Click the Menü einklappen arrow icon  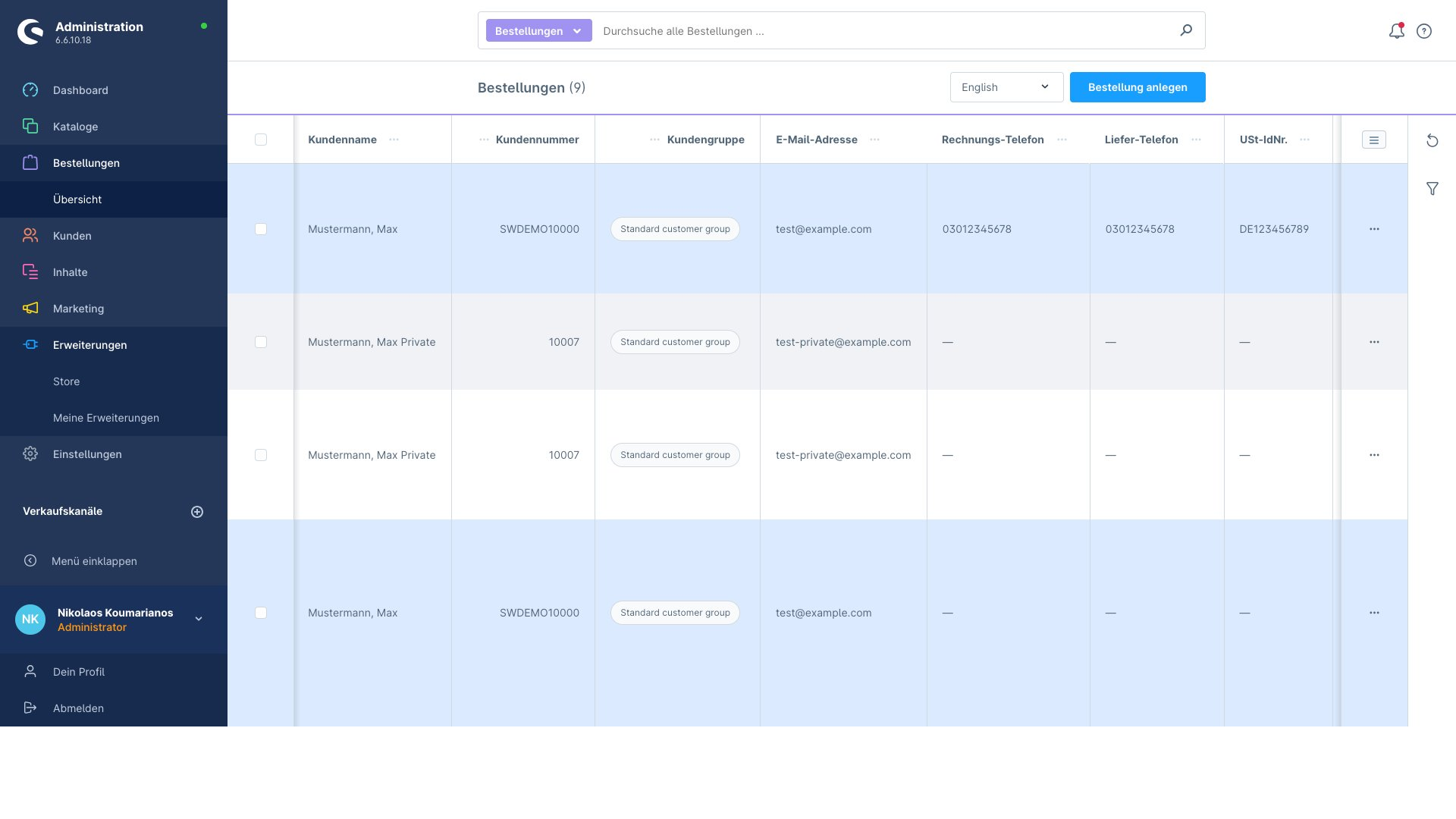[30, 561]
